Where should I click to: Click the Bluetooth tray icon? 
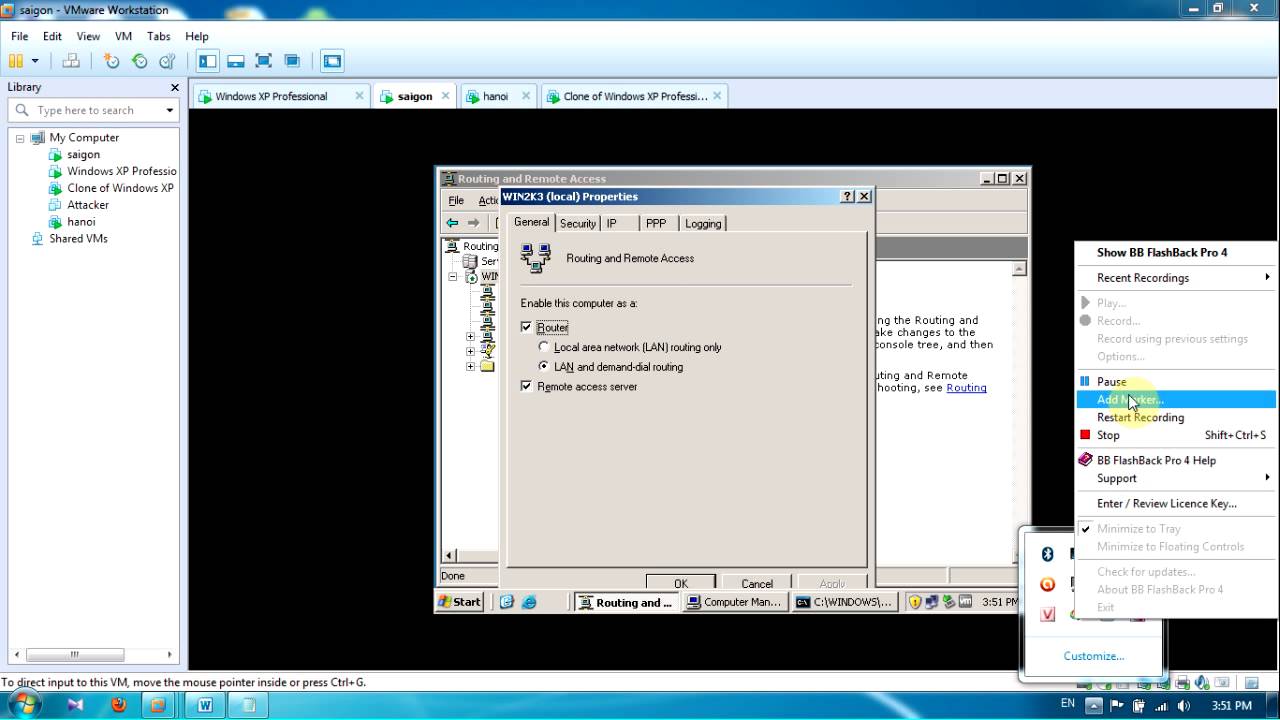1047,554
